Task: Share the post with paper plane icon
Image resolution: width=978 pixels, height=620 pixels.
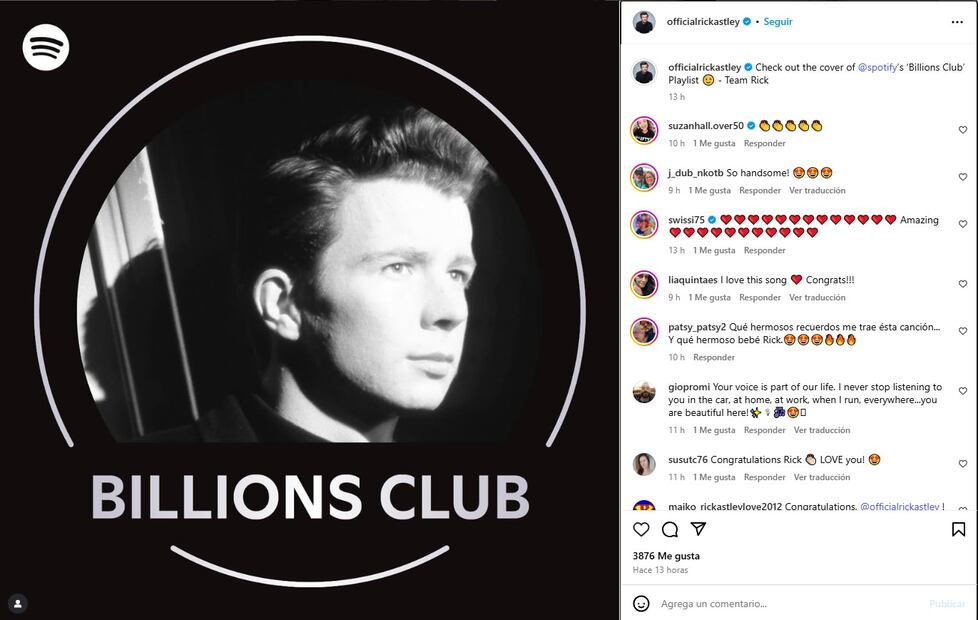Action: pos(698,529)
